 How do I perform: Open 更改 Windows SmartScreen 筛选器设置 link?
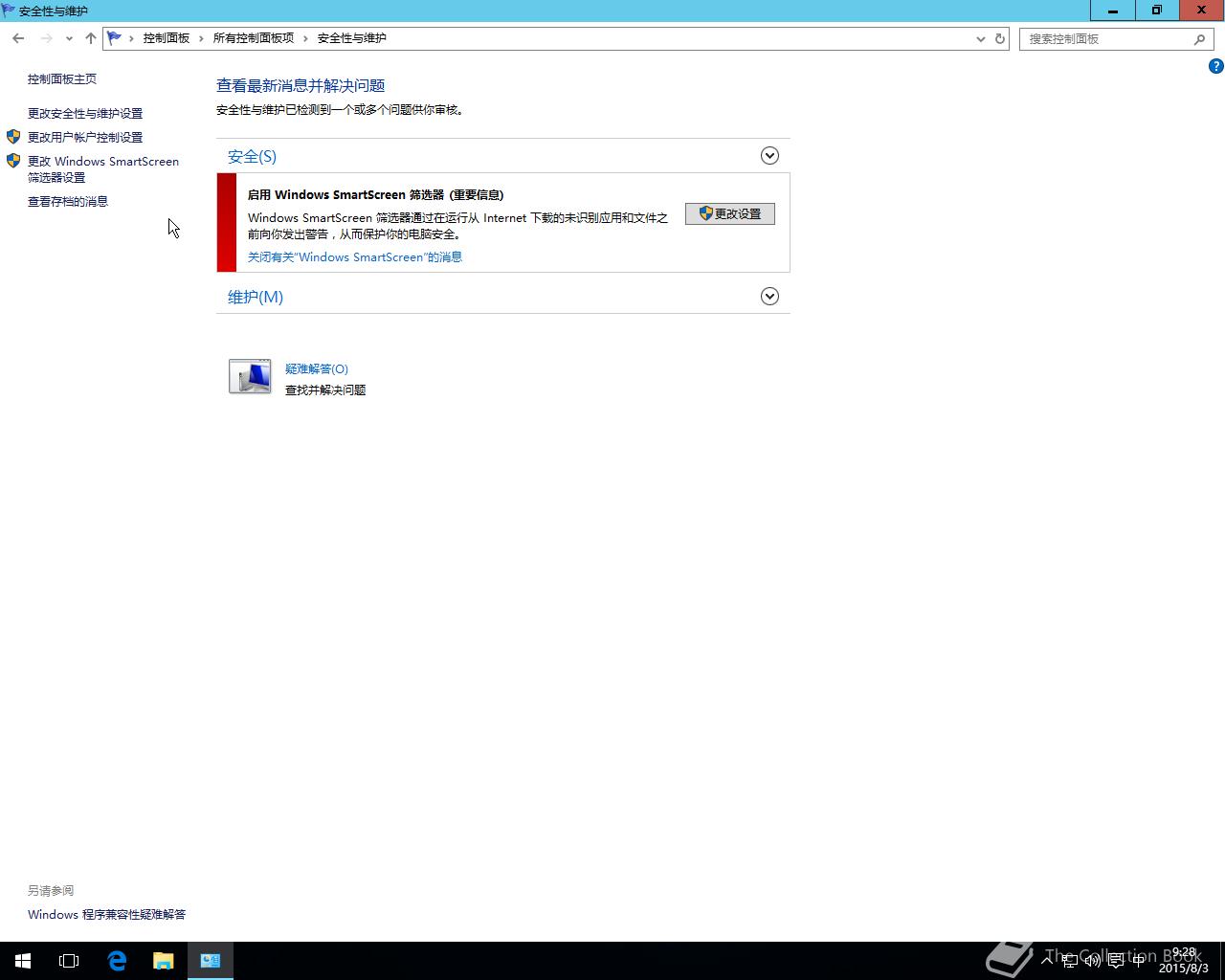coord(103,169)
